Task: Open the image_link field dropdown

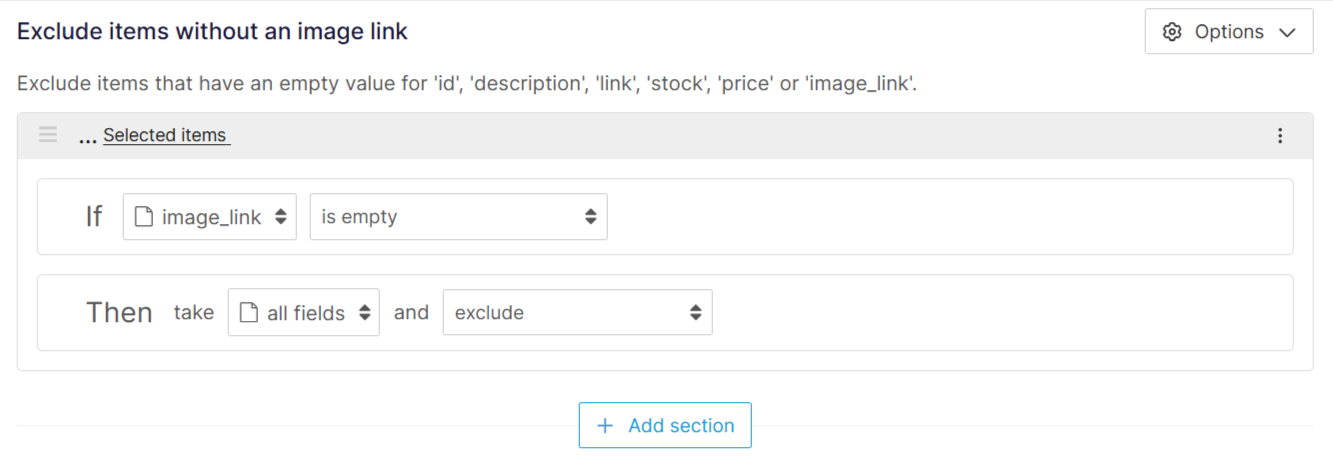Action: tap(210, 217)
